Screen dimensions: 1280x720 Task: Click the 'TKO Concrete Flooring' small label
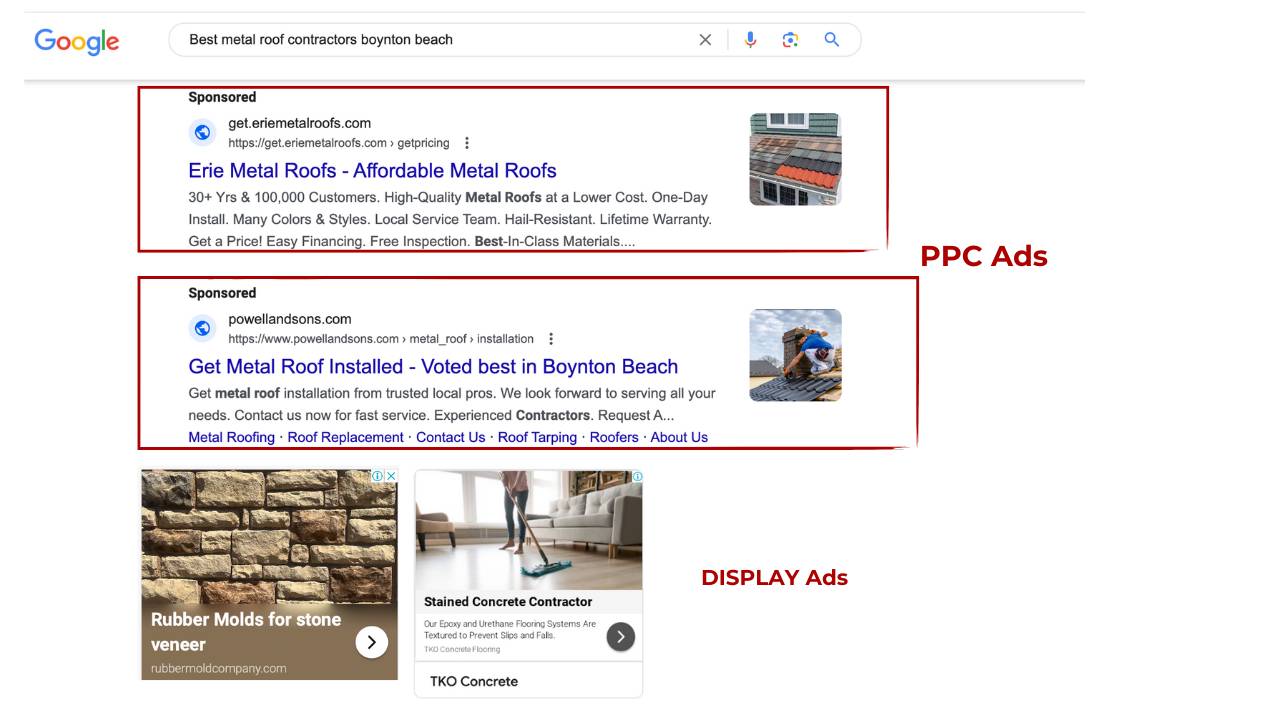click(x=462, y=649)
